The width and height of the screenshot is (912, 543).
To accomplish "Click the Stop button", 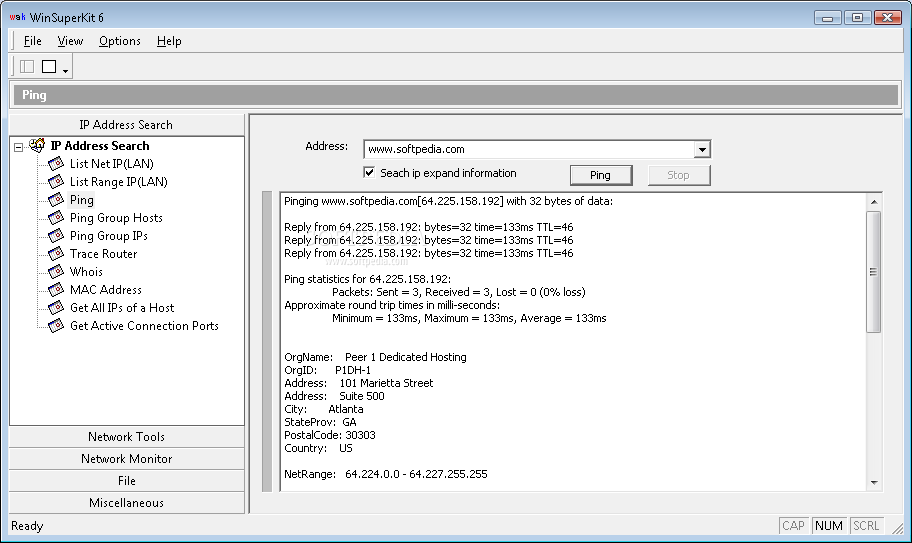I will (679, 175).
